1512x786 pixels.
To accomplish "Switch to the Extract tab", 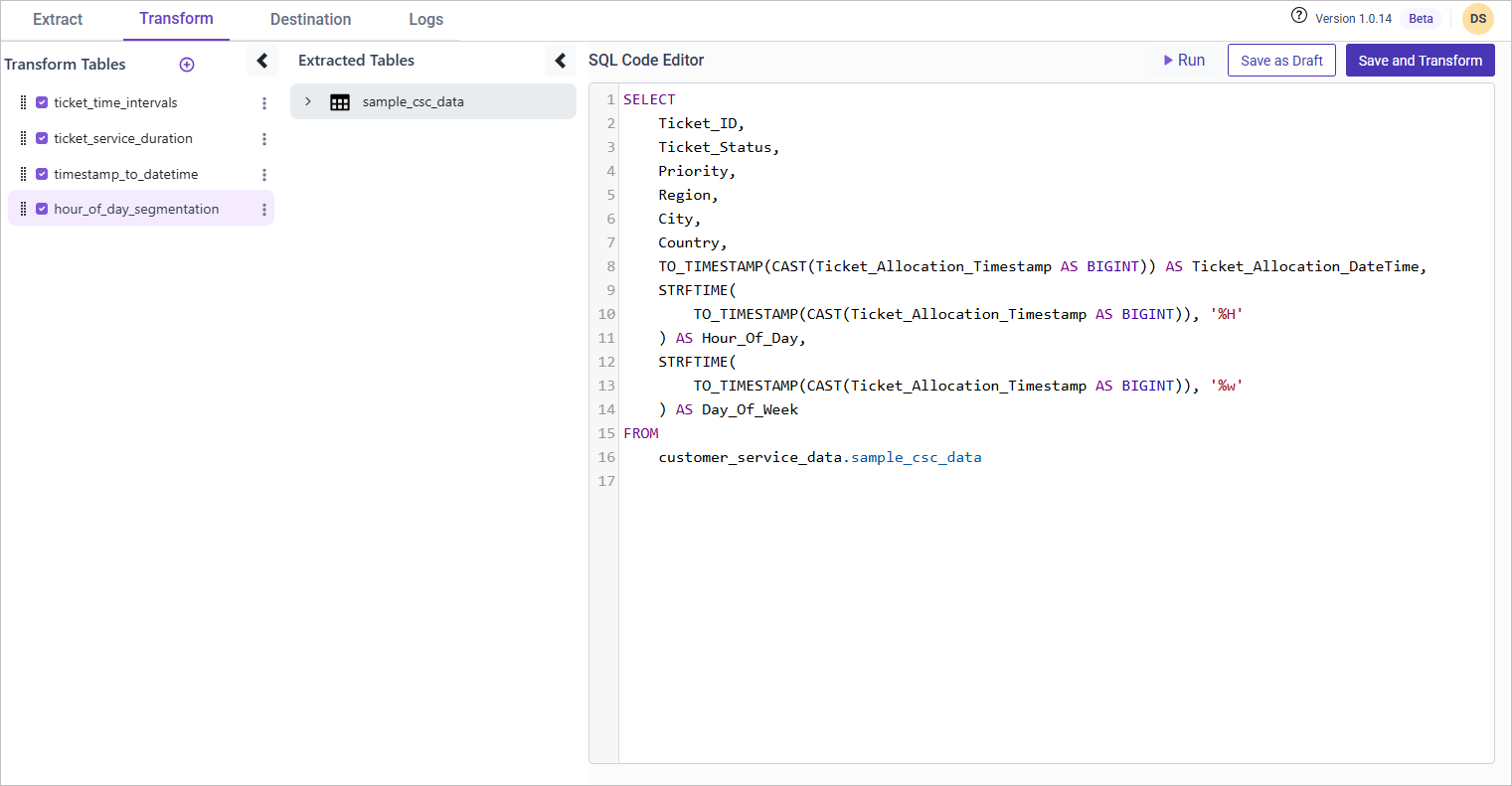I will [58, 19].
